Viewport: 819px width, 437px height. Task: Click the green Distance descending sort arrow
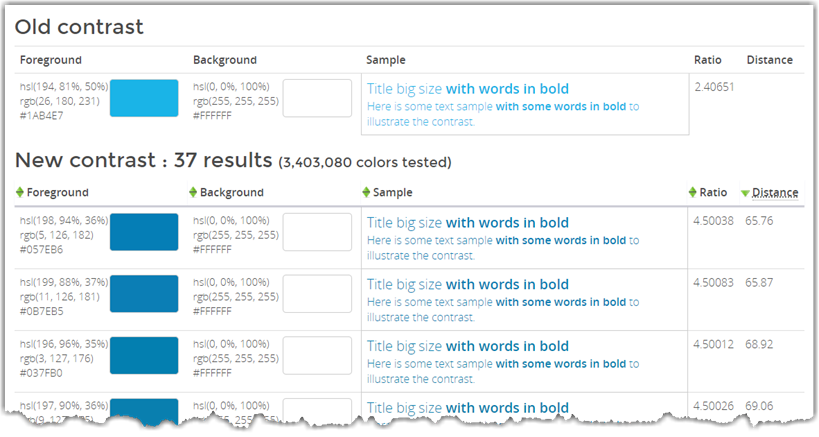tap(745, 194)
